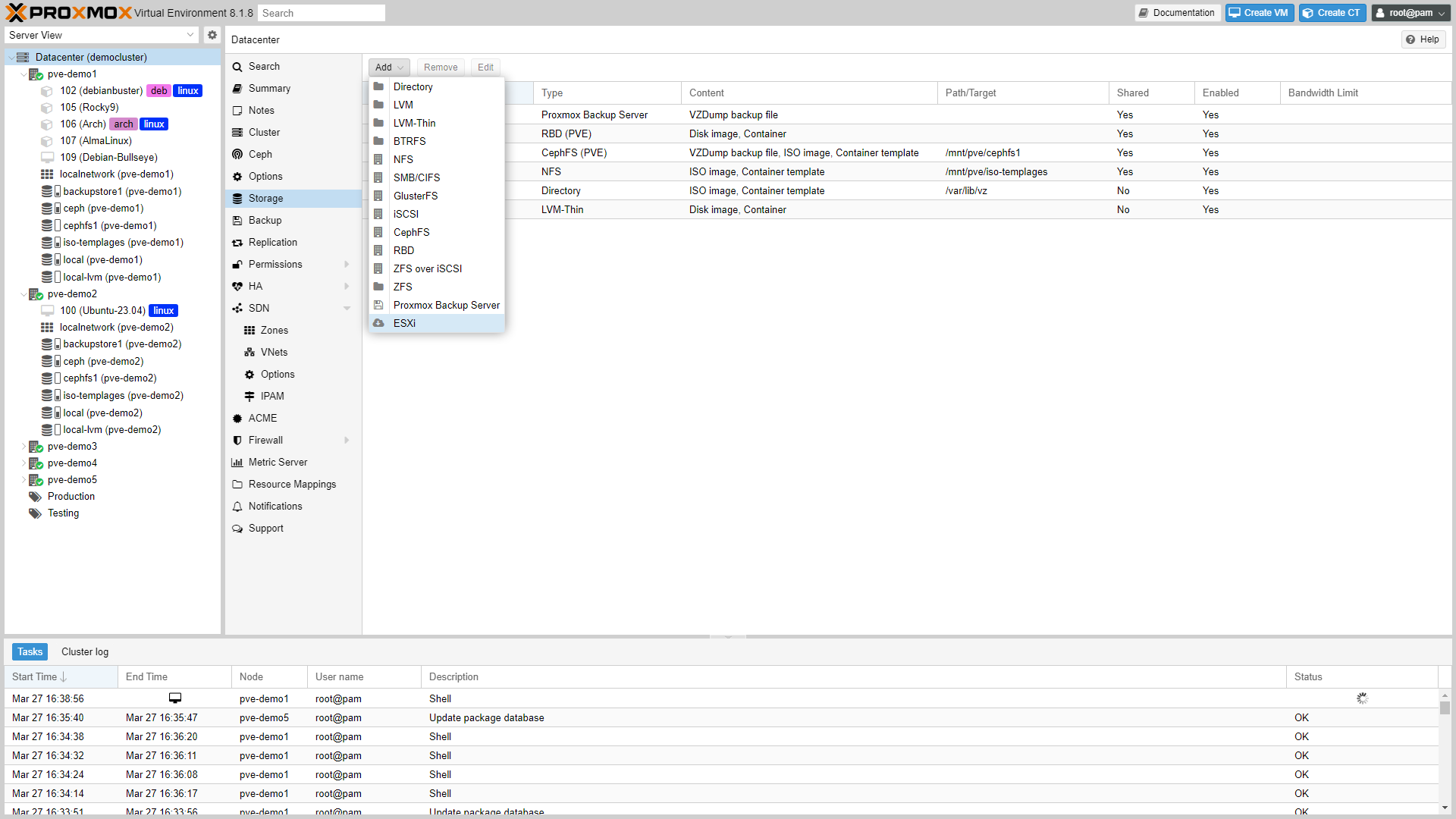Select the Production tag icon in the tree
Viewport: 1456px width, 819px height.
(x=35, y=496)
